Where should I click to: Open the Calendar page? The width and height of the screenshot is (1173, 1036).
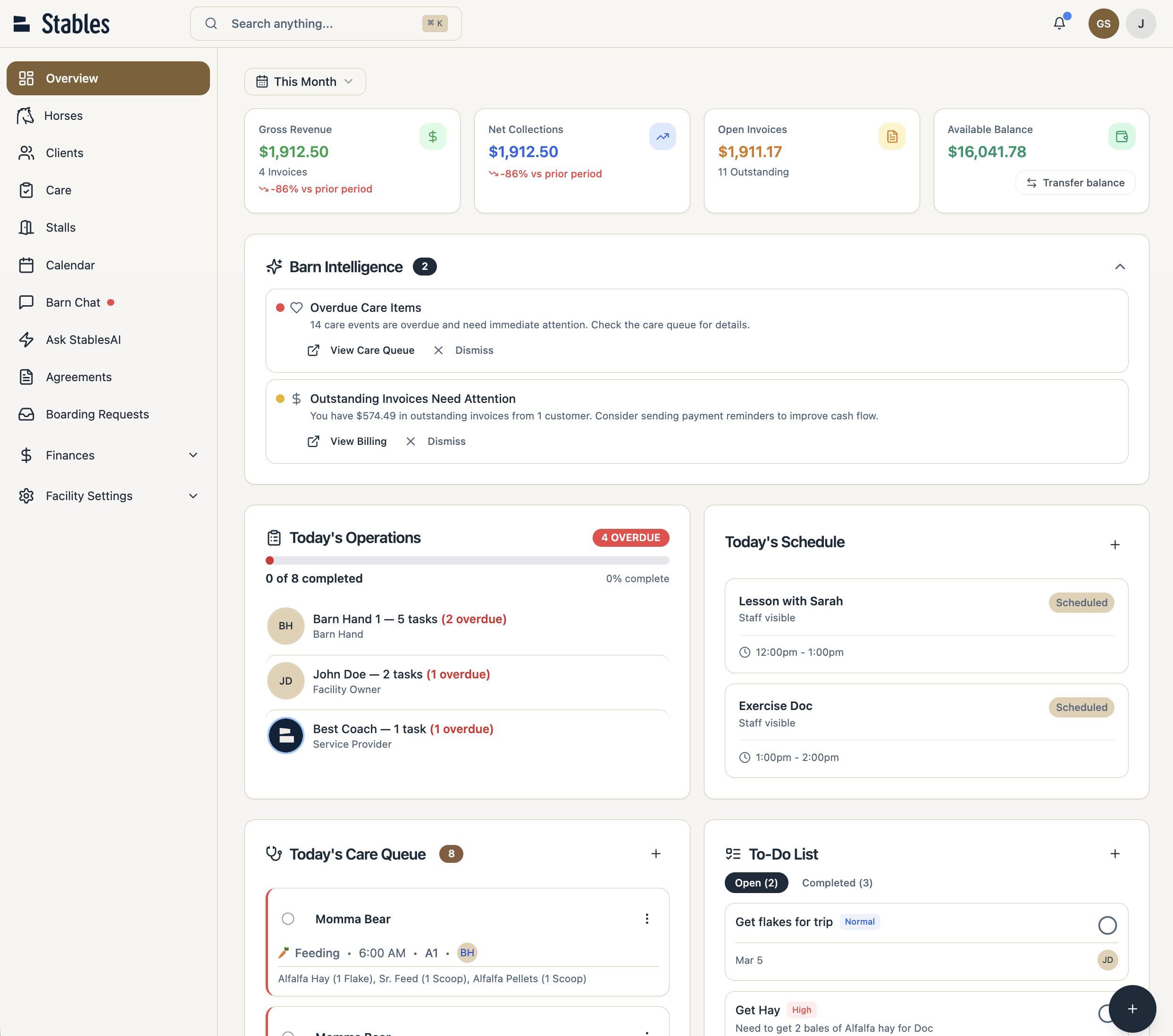[x=108, y=265]
